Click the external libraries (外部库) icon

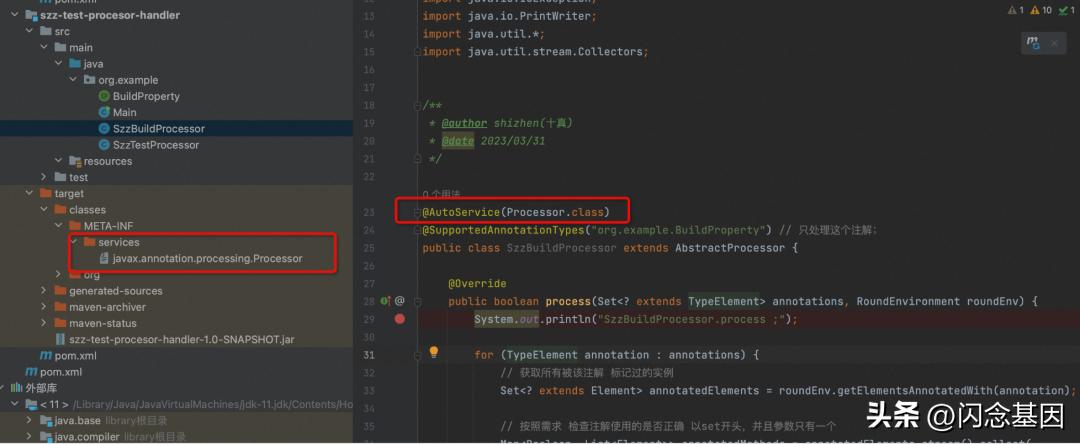(x=17, y=388)
